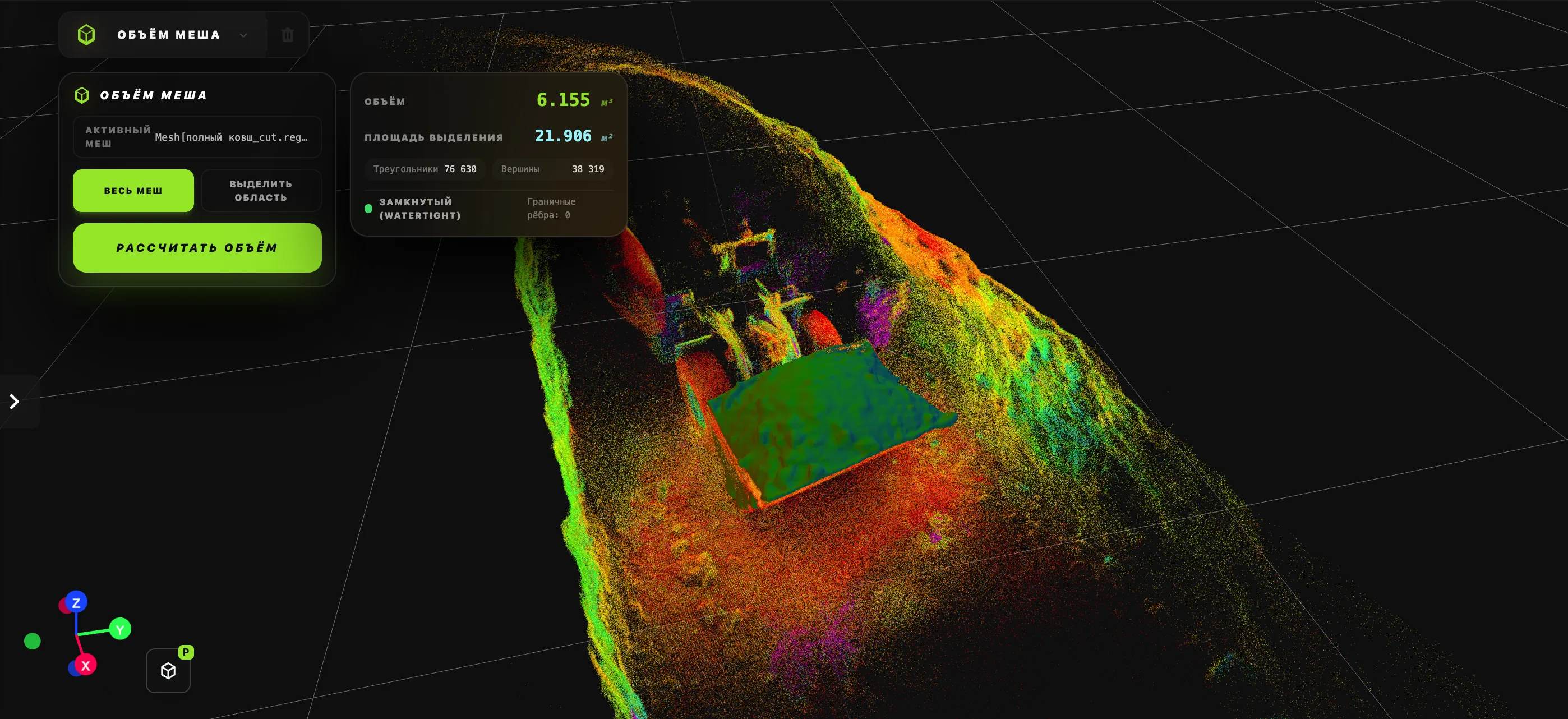Click the Граничные рёбра: 0 text
The image size is (1568, 719).
551,208
